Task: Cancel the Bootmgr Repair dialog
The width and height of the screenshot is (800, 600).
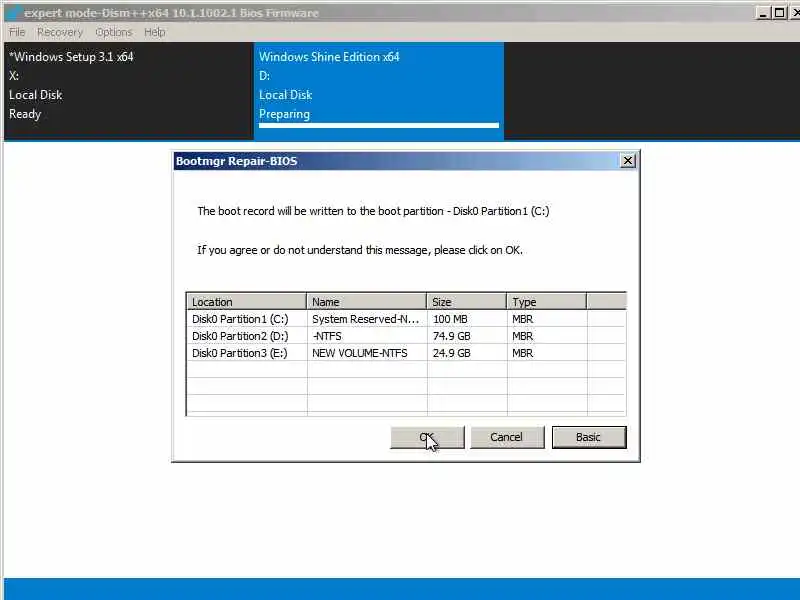Action: (x=507, y=437)
